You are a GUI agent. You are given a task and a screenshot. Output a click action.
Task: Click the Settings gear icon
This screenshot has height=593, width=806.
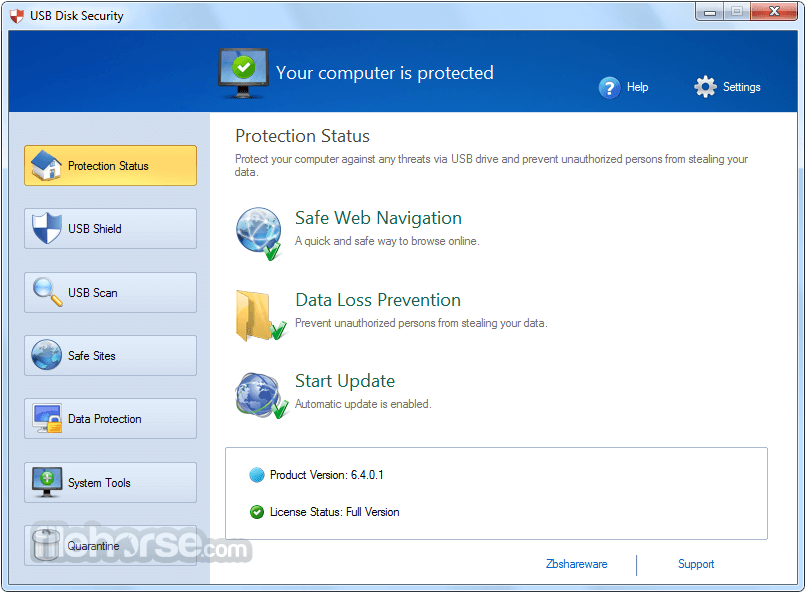coord(705,87)
